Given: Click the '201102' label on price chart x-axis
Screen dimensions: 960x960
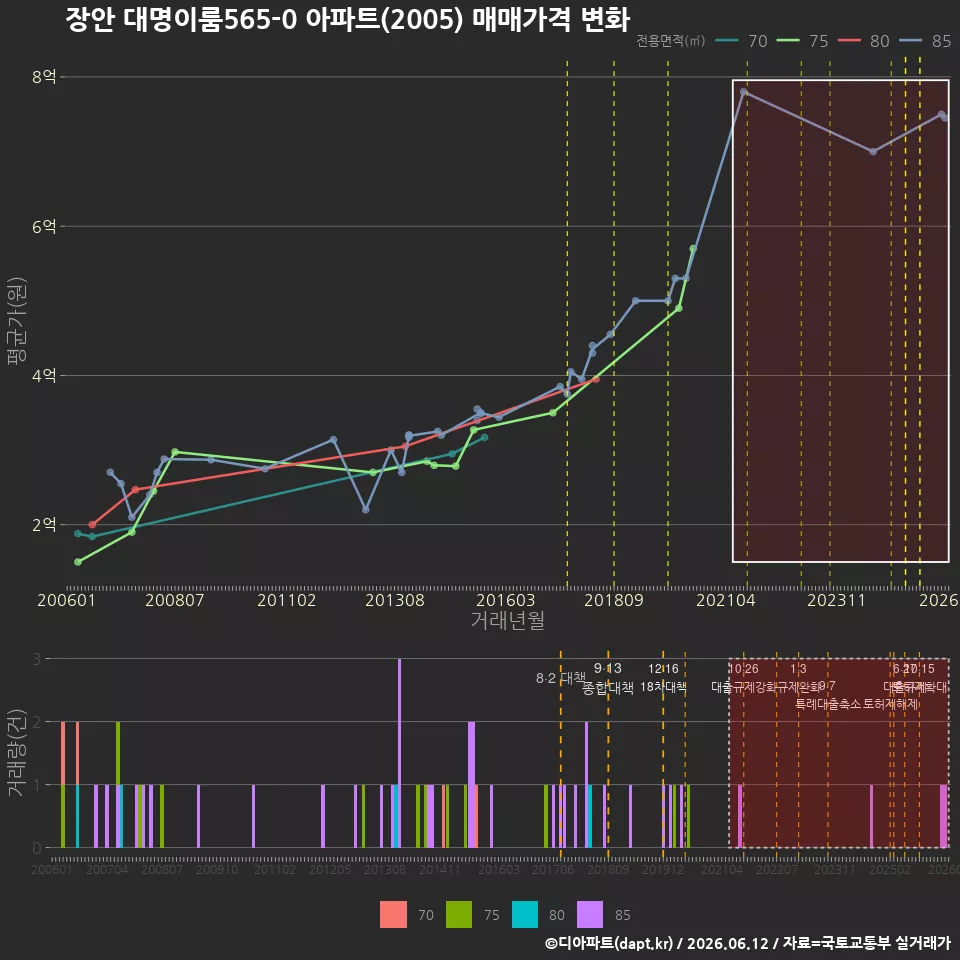Looking at the screenshot, I should click(x=287, y=600).
